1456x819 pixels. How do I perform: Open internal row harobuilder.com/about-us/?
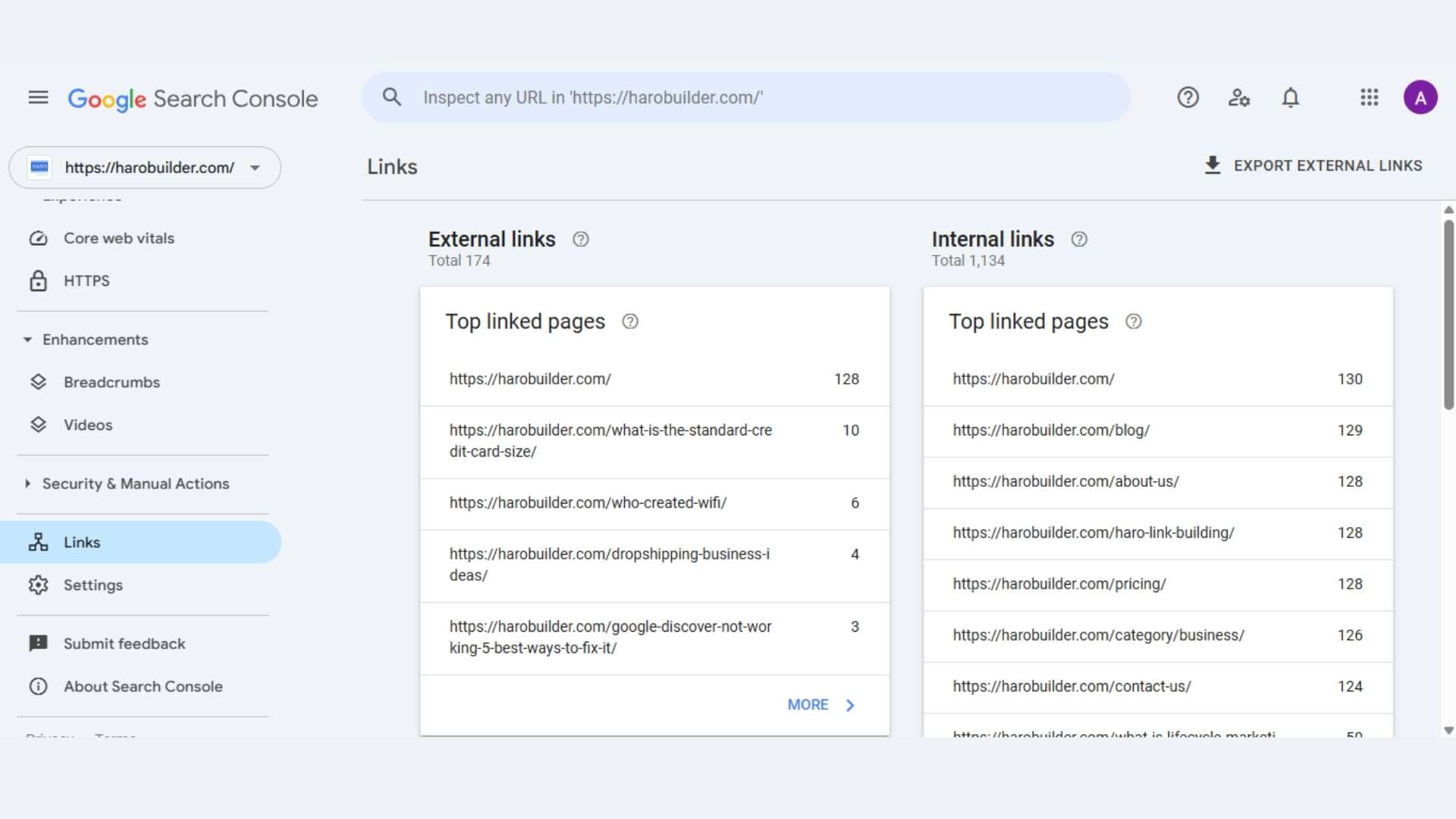[x=1158, y=482]
